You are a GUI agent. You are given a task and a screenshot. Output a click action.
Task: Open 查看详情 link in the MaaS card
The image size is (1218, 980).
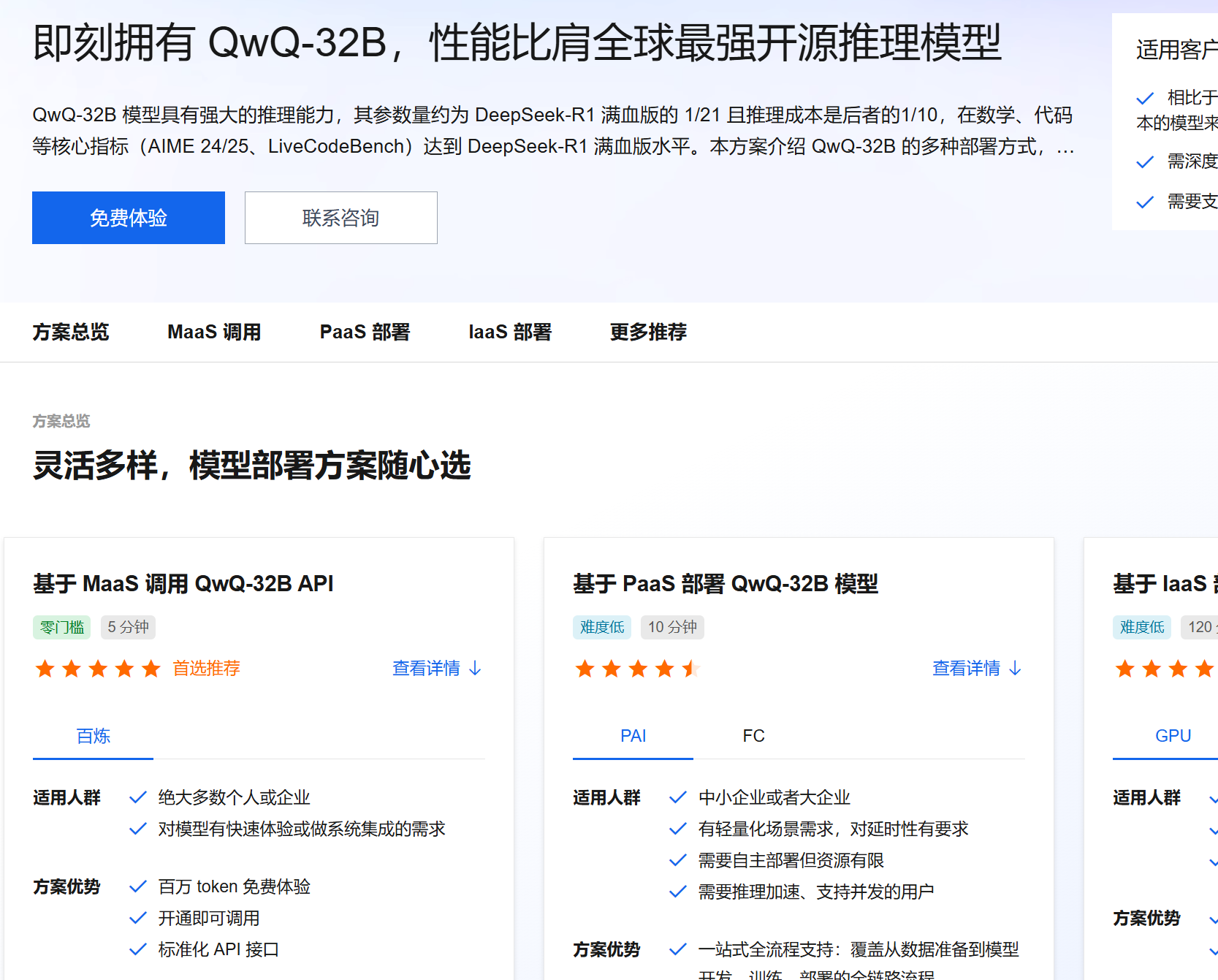pyautogui.click(x=437, y=668)
